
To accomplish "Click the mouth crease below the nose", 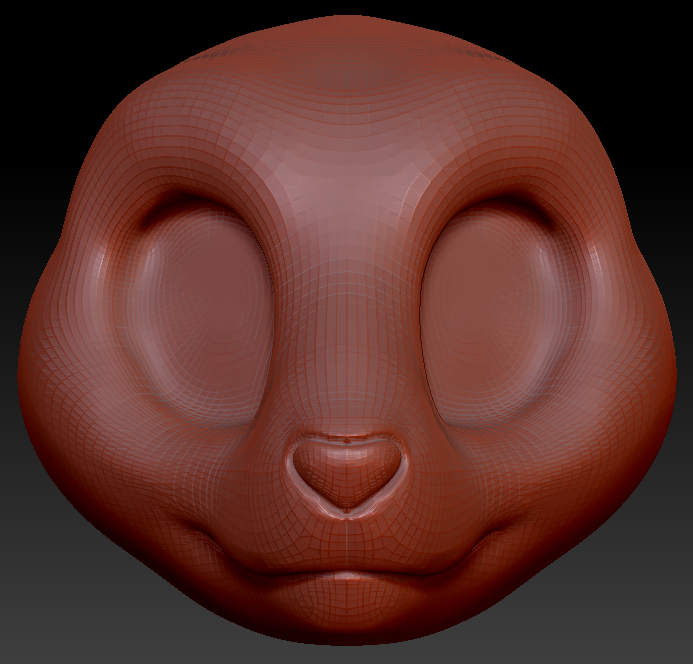I will 347,571.
